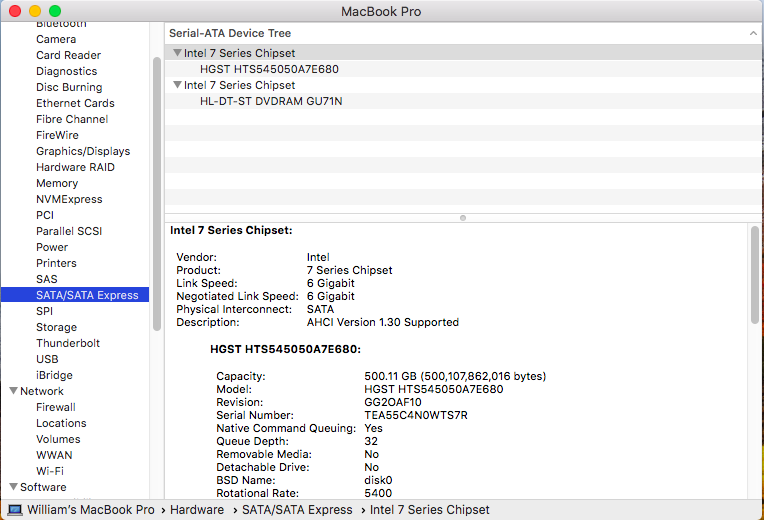Click Hardware in the path bar
Screen dimensions: 764x520
[196, 510]
